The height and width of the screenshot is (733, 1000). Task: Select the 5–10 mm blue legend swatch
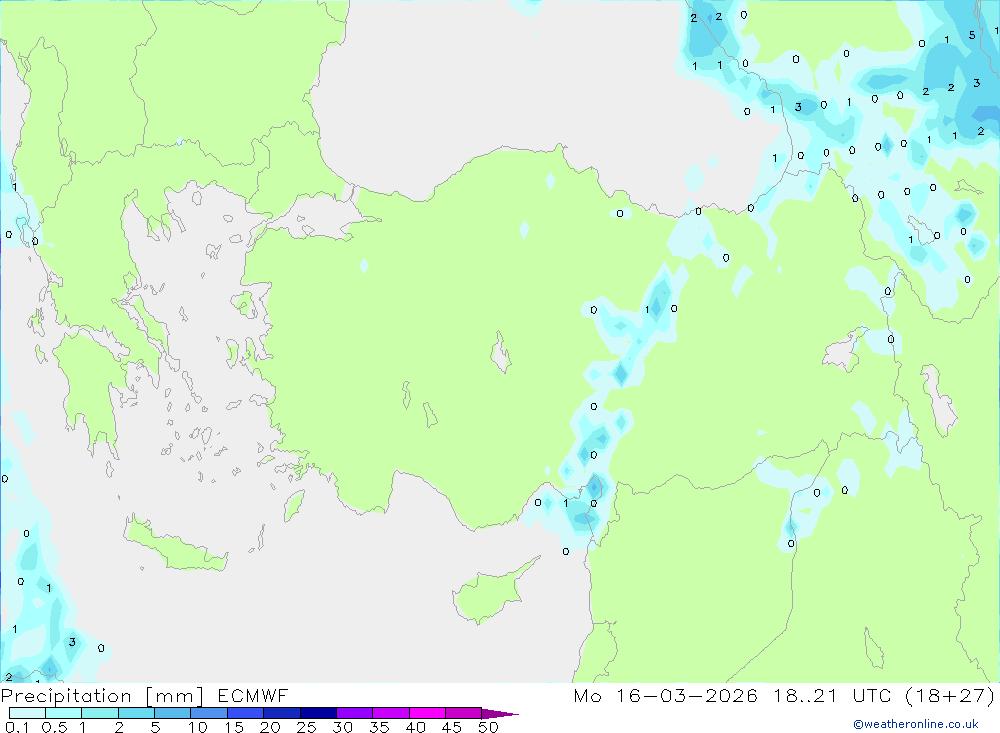[x=173, y=713]
